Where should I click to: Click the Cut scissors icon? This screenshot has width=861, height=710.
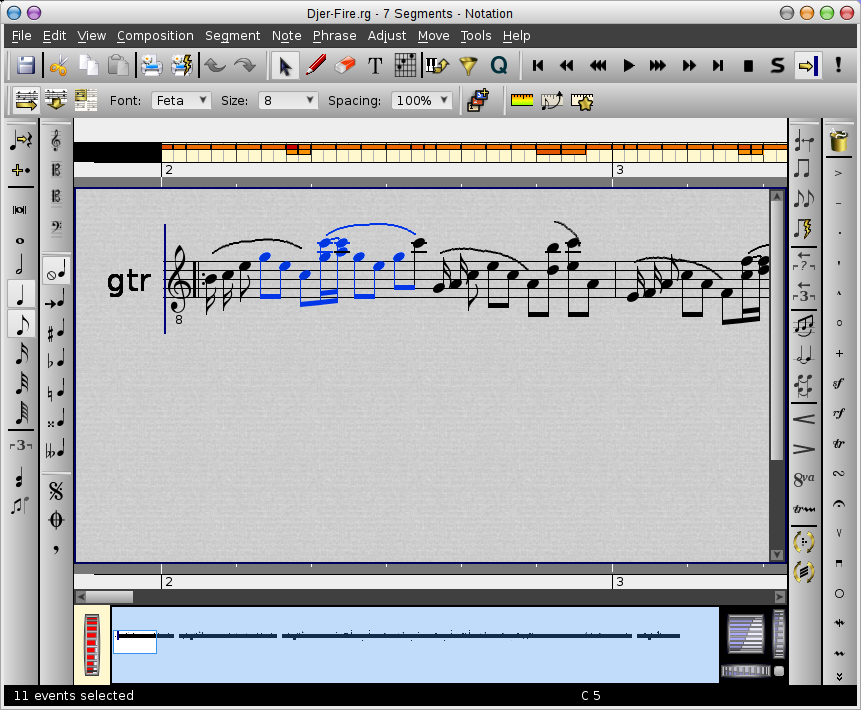pos(58,66)
